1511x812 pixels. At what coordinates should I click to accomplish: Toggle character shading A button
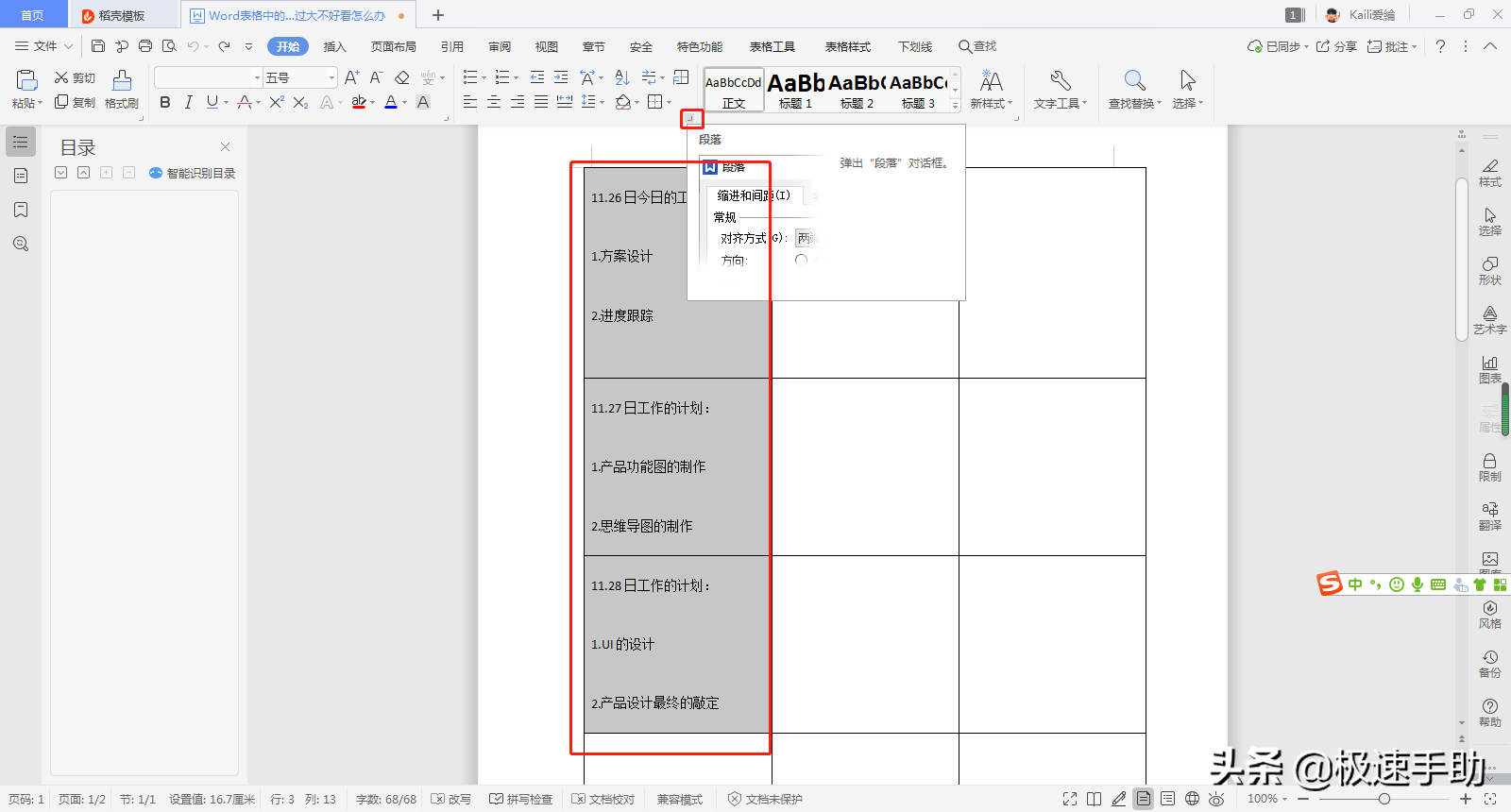click(x=423, y=102)
